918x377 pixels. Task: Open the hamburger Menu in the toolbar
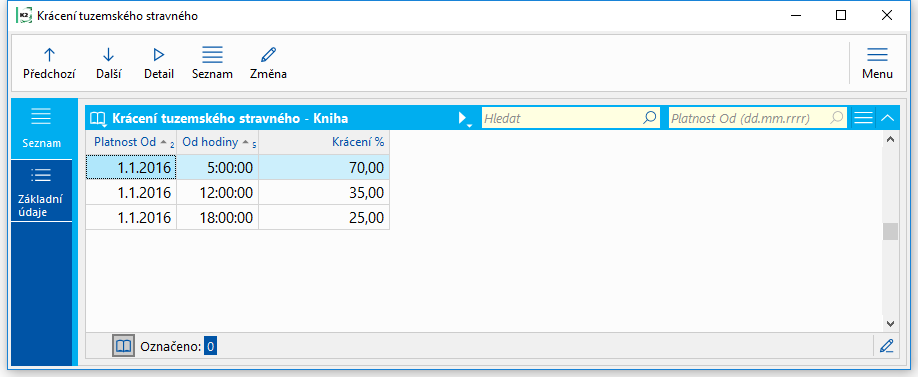pyautogui.click(x=877, y=55)
